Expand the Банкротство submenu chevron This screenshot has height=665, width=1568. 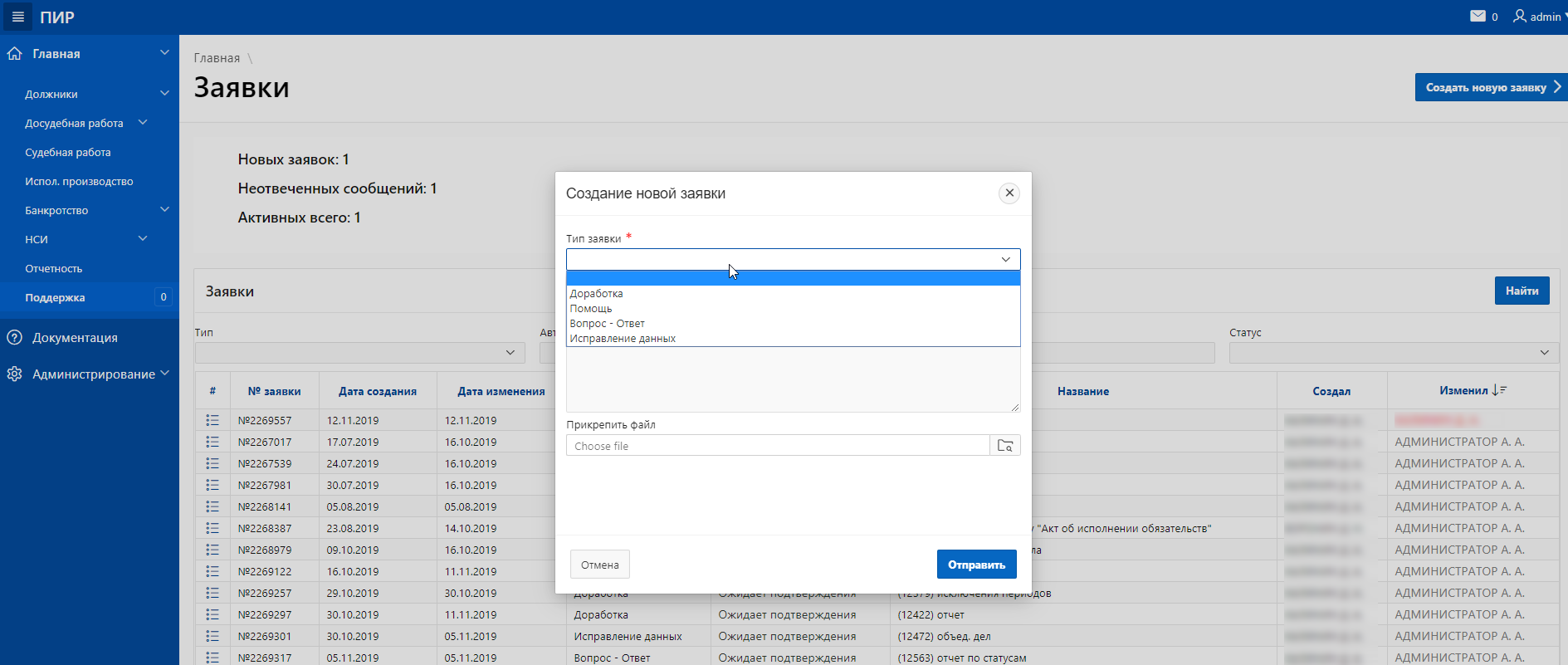(164, 209)
